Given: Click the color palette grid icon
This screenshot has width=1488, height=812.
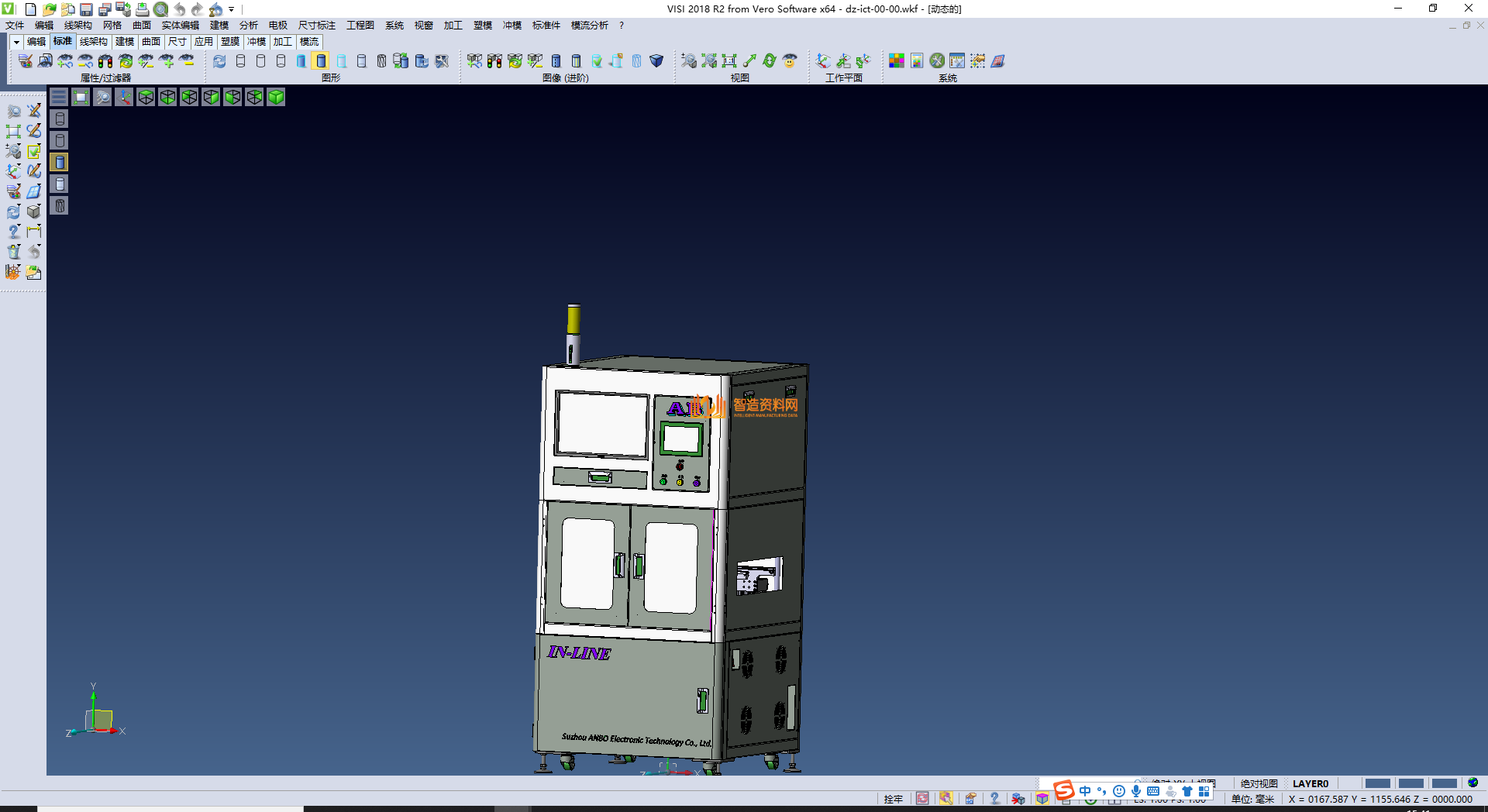Looking at the screenshot, I should tap(897, 60).
